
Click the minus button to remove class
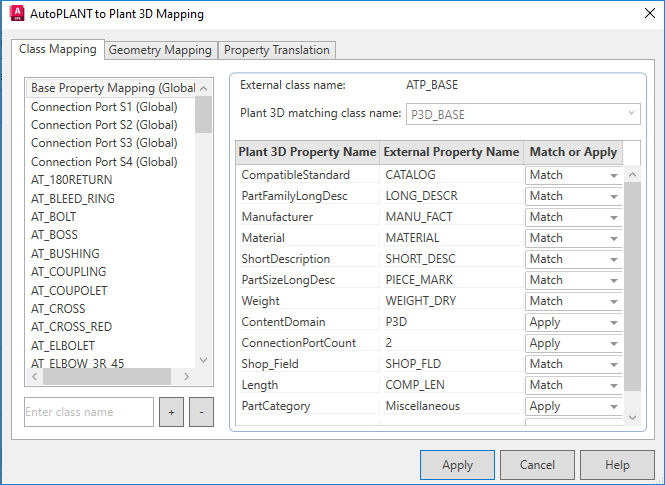point(201,412)
